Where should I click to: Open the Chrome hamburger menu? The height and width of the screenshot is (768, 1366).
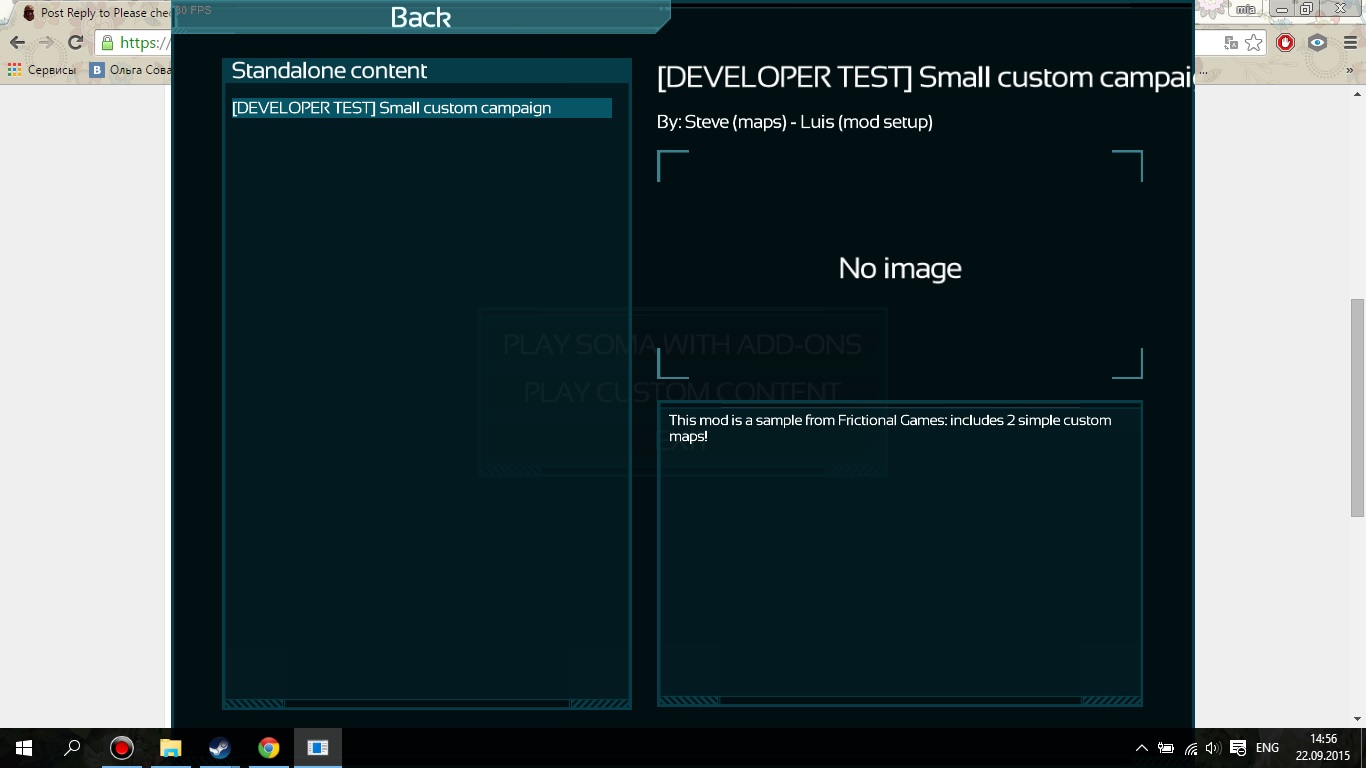[1349, 43]
